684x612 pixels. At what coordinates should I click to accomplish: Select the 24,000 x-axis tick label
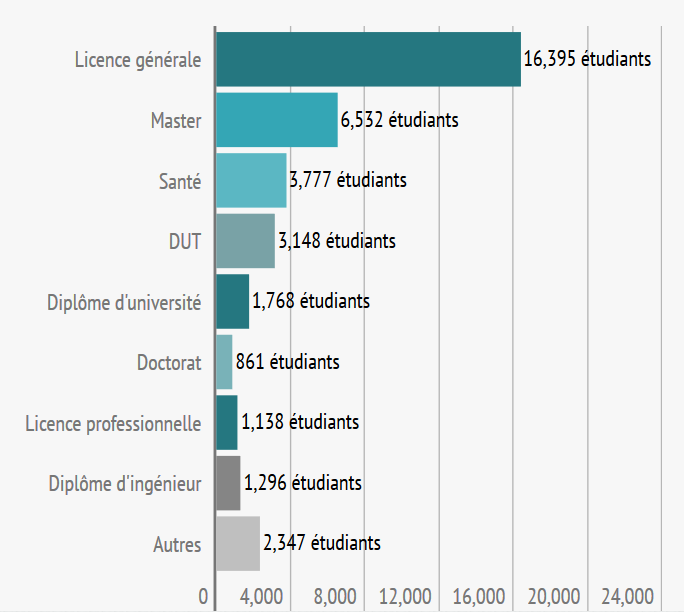point(627,596)
